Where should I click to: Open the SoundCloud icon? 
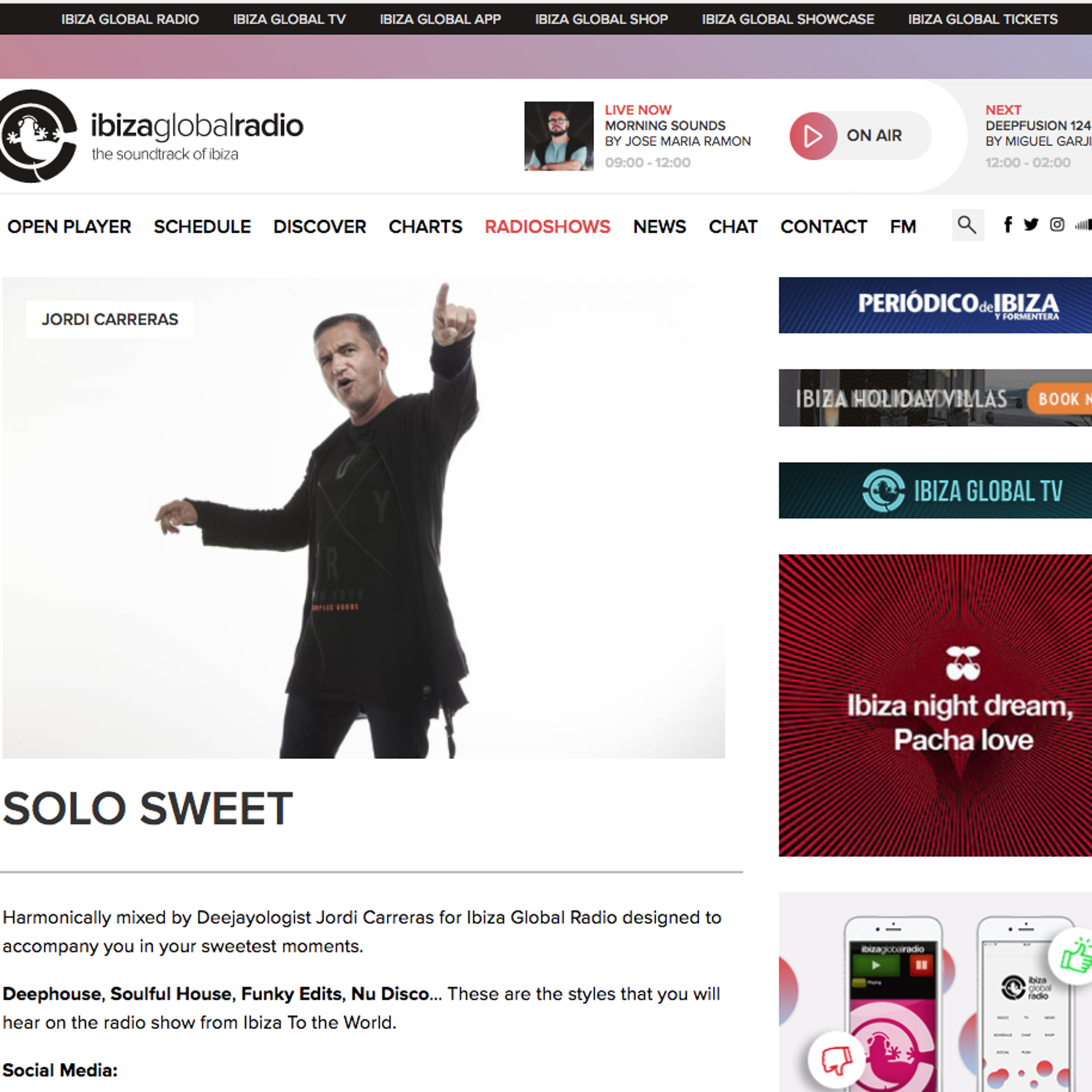click(x=1084, y=225)
